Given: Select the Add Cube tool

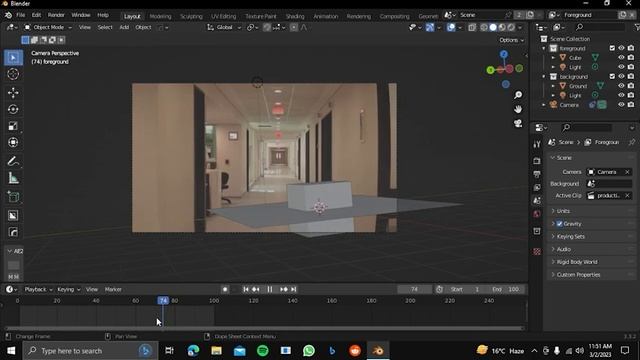Looking at the screenshot, I should 13,197.
